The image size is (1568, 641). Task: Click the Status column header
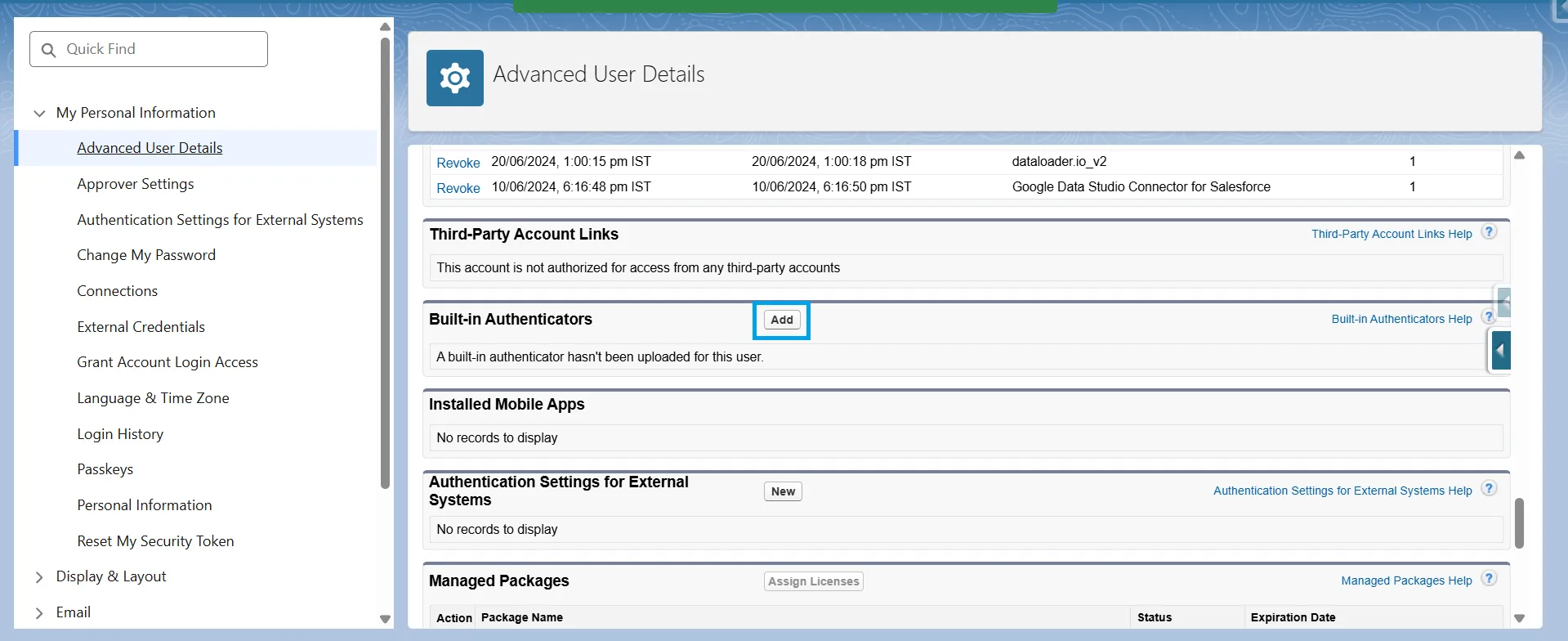click(x=1155, y=617)
